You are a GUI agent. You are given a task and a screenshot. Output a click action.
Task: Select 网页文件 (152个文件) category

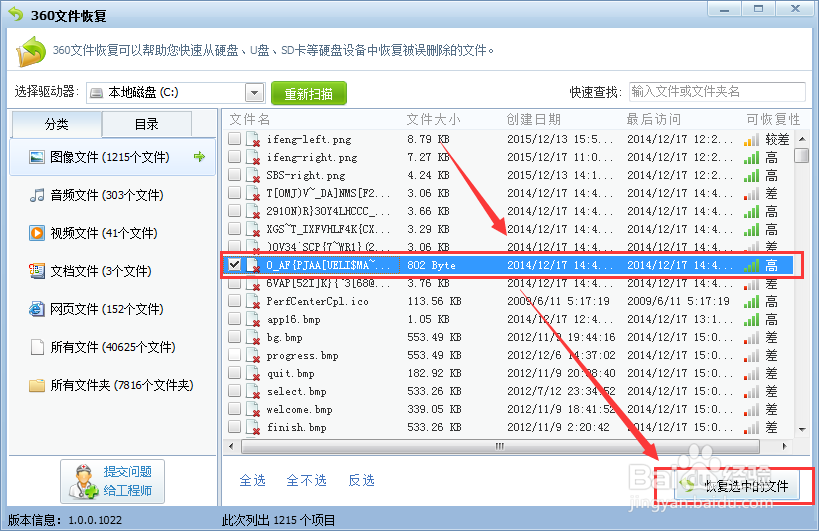pyautogui.click(x=112, y=309)
